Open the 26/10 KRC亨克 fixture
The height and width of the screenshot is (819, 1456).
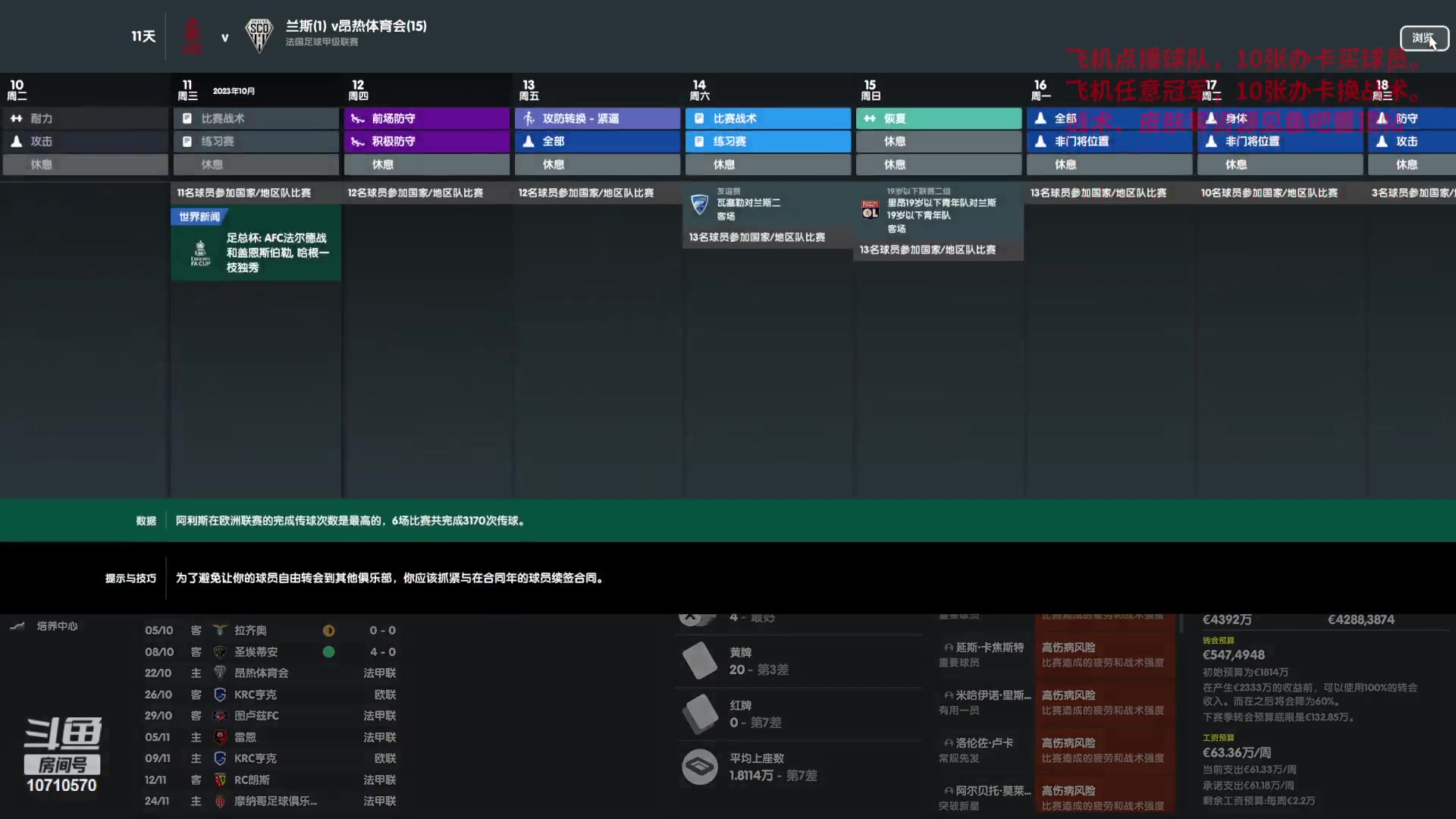pyautogui.click(x=271, y=694)
